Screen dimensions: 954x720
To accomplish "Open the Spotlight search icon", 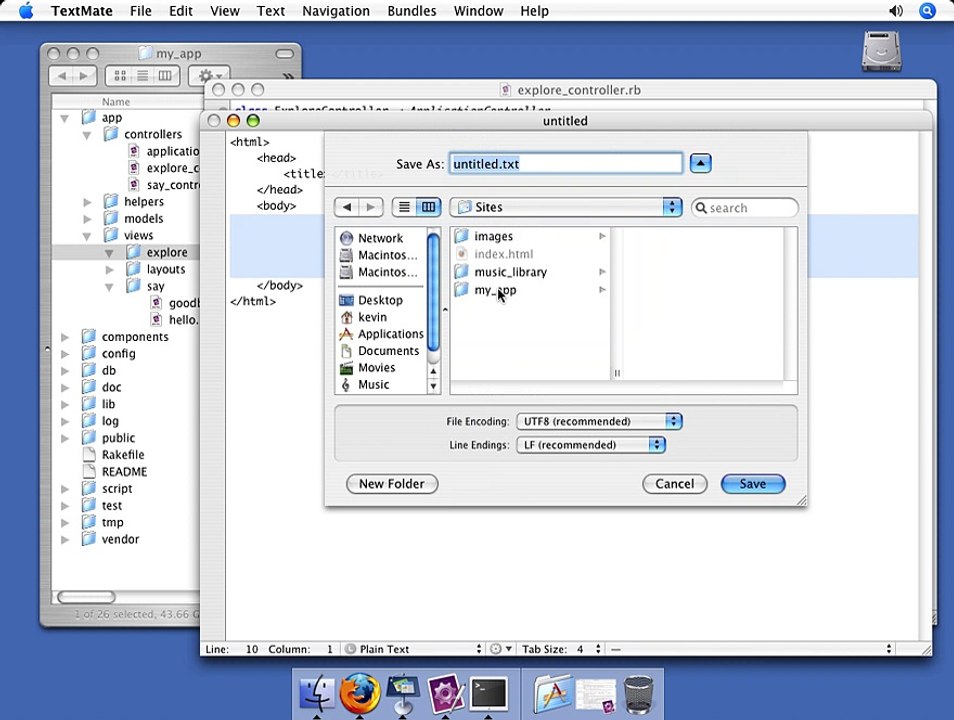I will pyautogui.click(x=927, y=11).
